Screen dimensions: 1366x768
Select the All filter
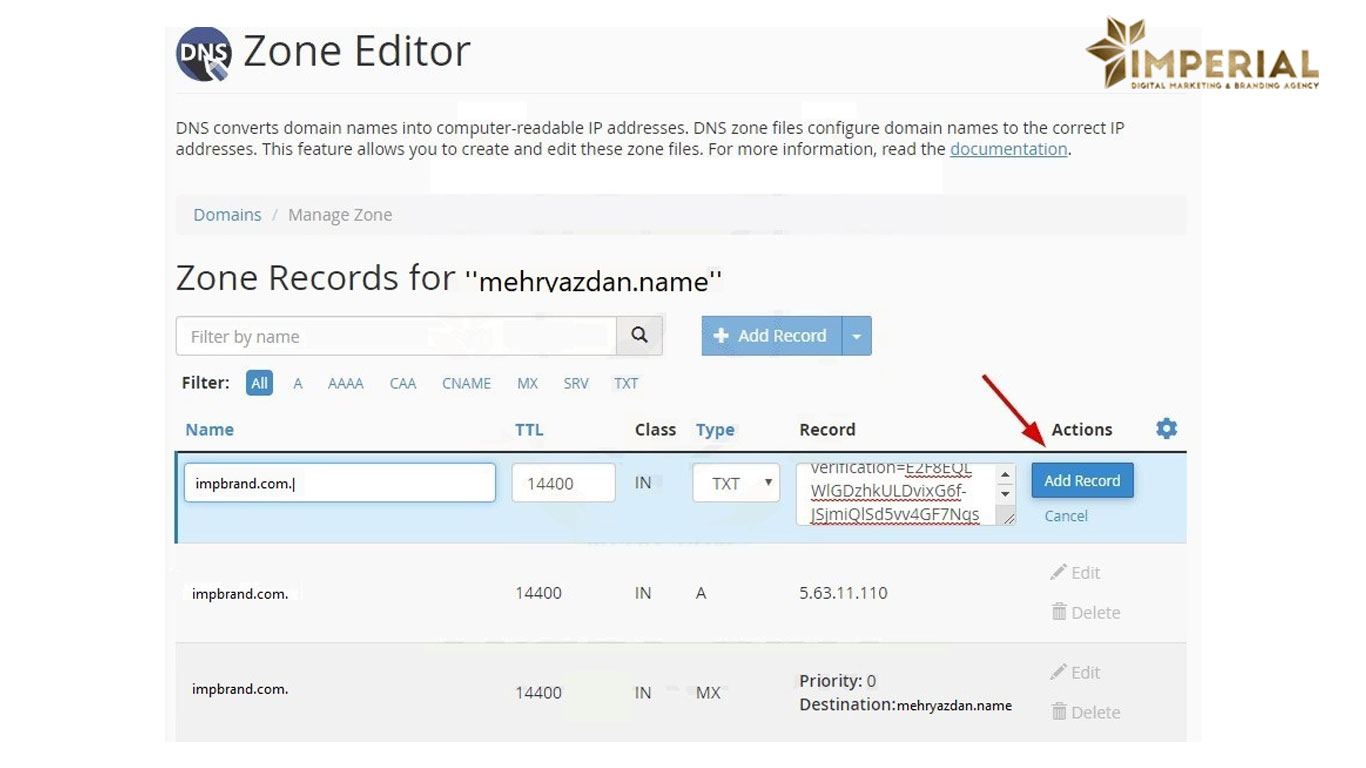[259, 383]
